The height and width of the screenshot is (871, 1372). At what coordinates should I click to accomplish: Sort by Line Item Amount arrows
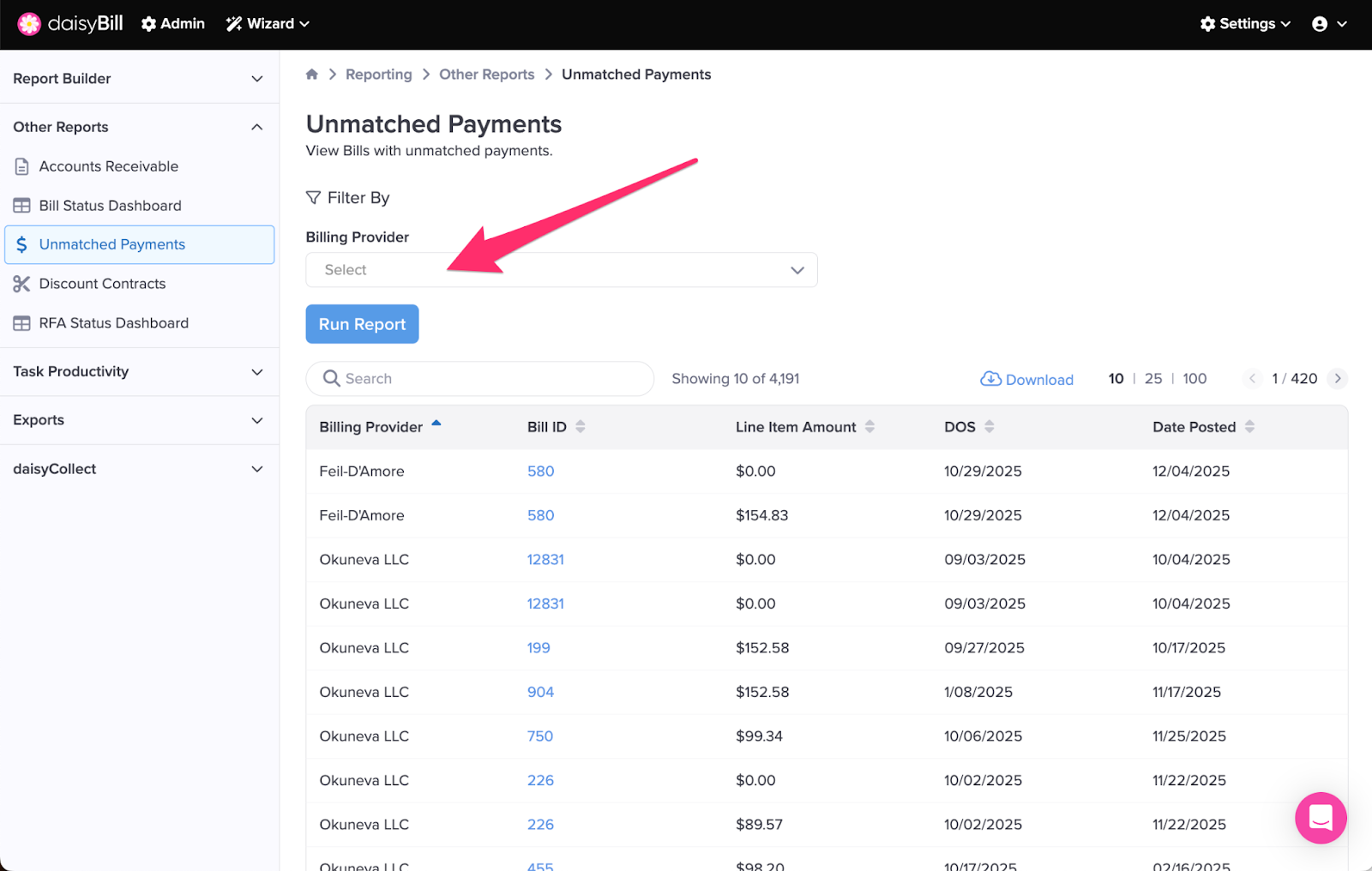[870, 427]
